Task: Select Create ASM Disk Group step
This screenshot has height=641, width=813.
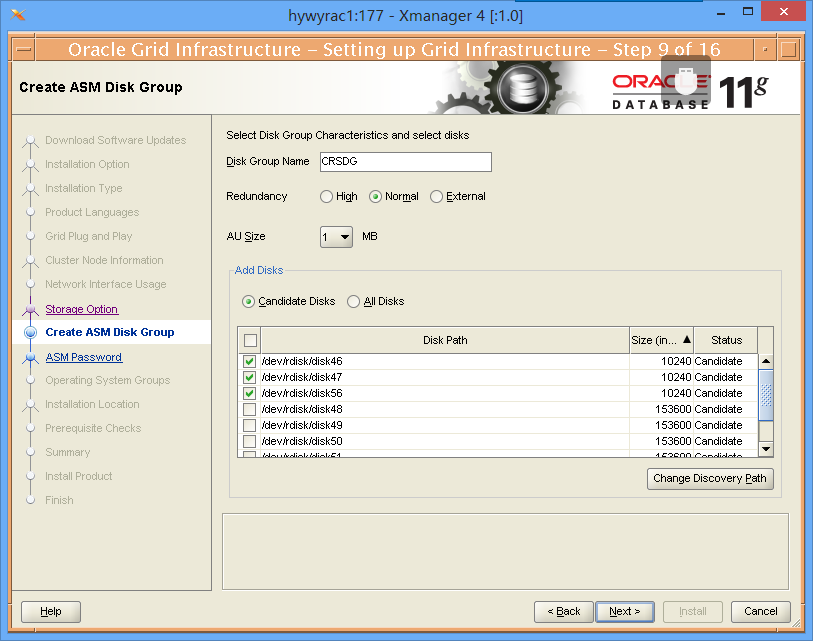Action: (110, 332)
